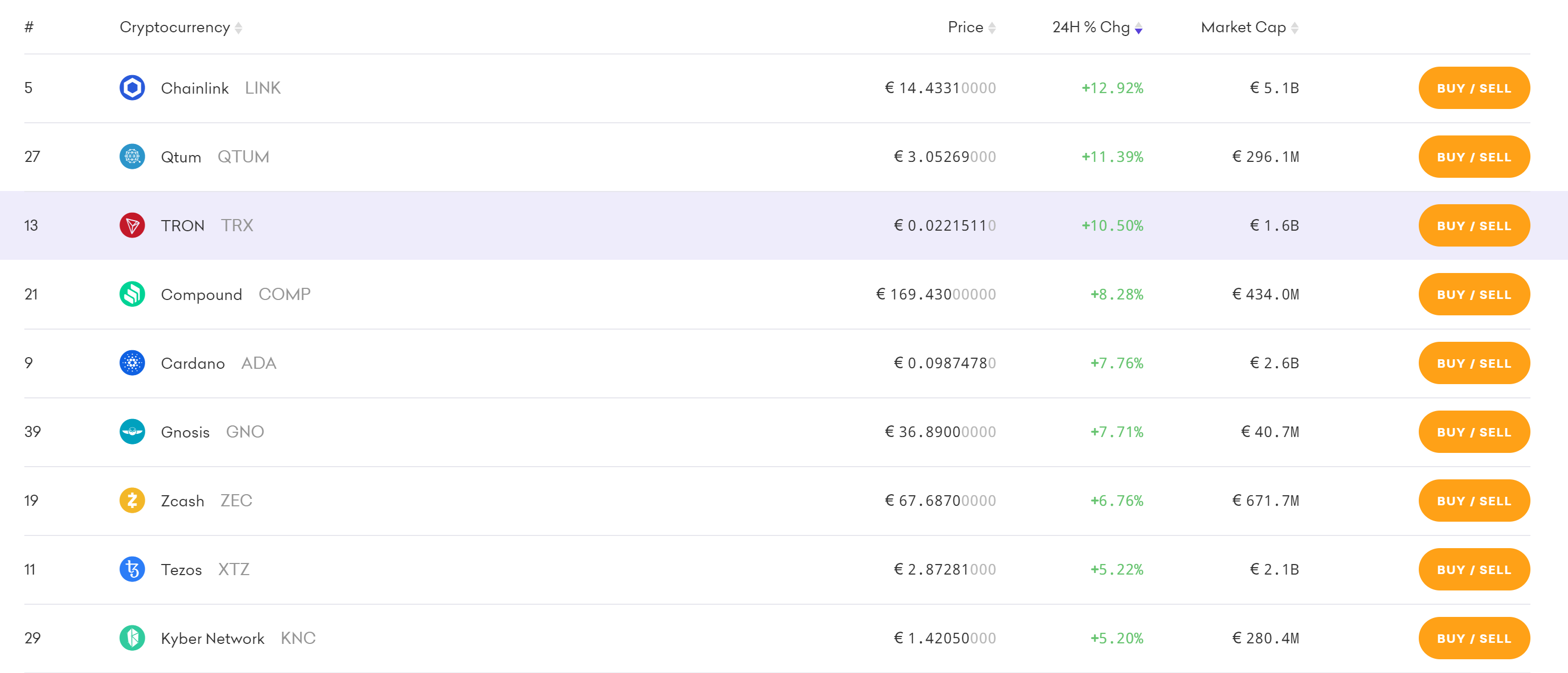Viewport: 1568px width, 673px height.
Task: Click the Cardano blue logo icon
Action: pyautogui.click(x=132, y=362)
